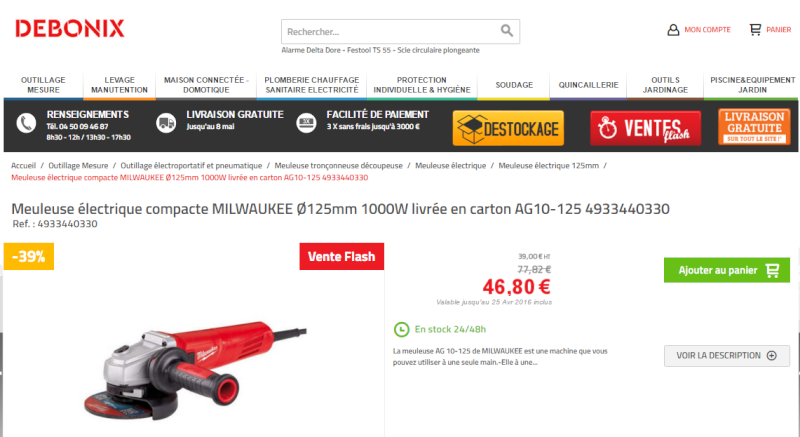
Task: Focus the Rechercher search field
Action: [390, 32]
